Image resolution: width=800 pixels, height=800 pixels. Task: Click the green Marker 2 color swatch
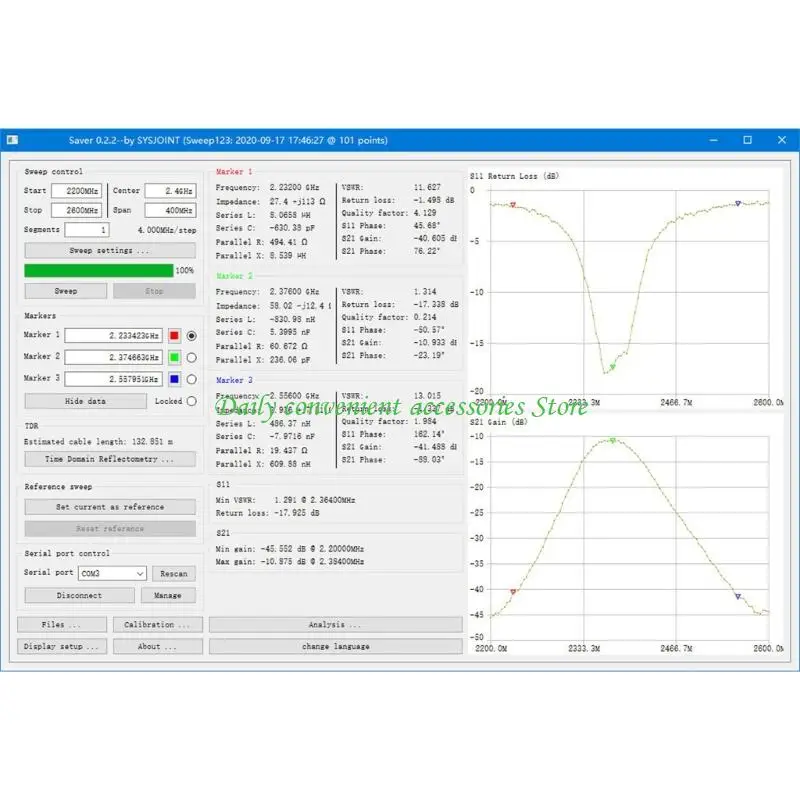174,358
